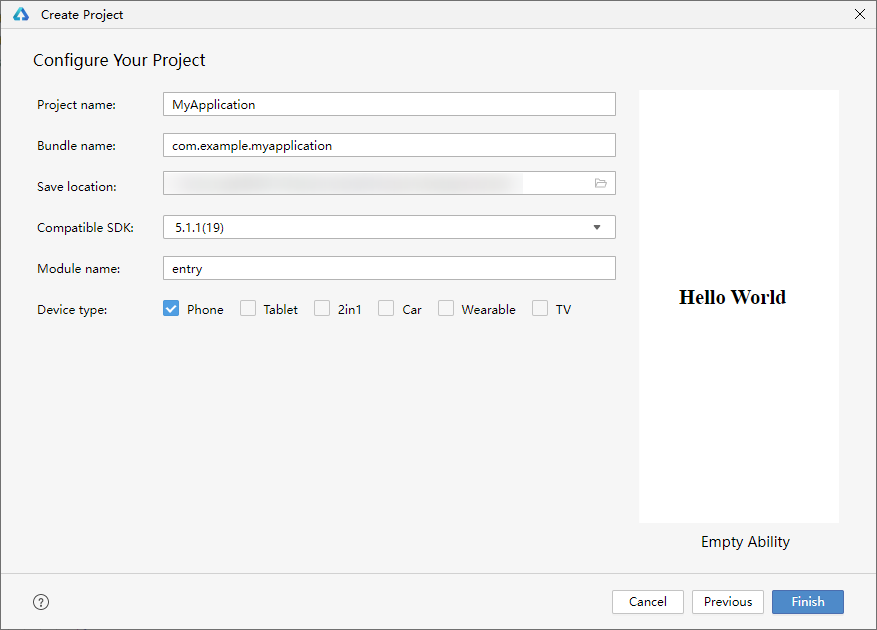The height and width of the screenshot is (630, 877).
Task: Enable the Wearable device type
Action: 446,308
